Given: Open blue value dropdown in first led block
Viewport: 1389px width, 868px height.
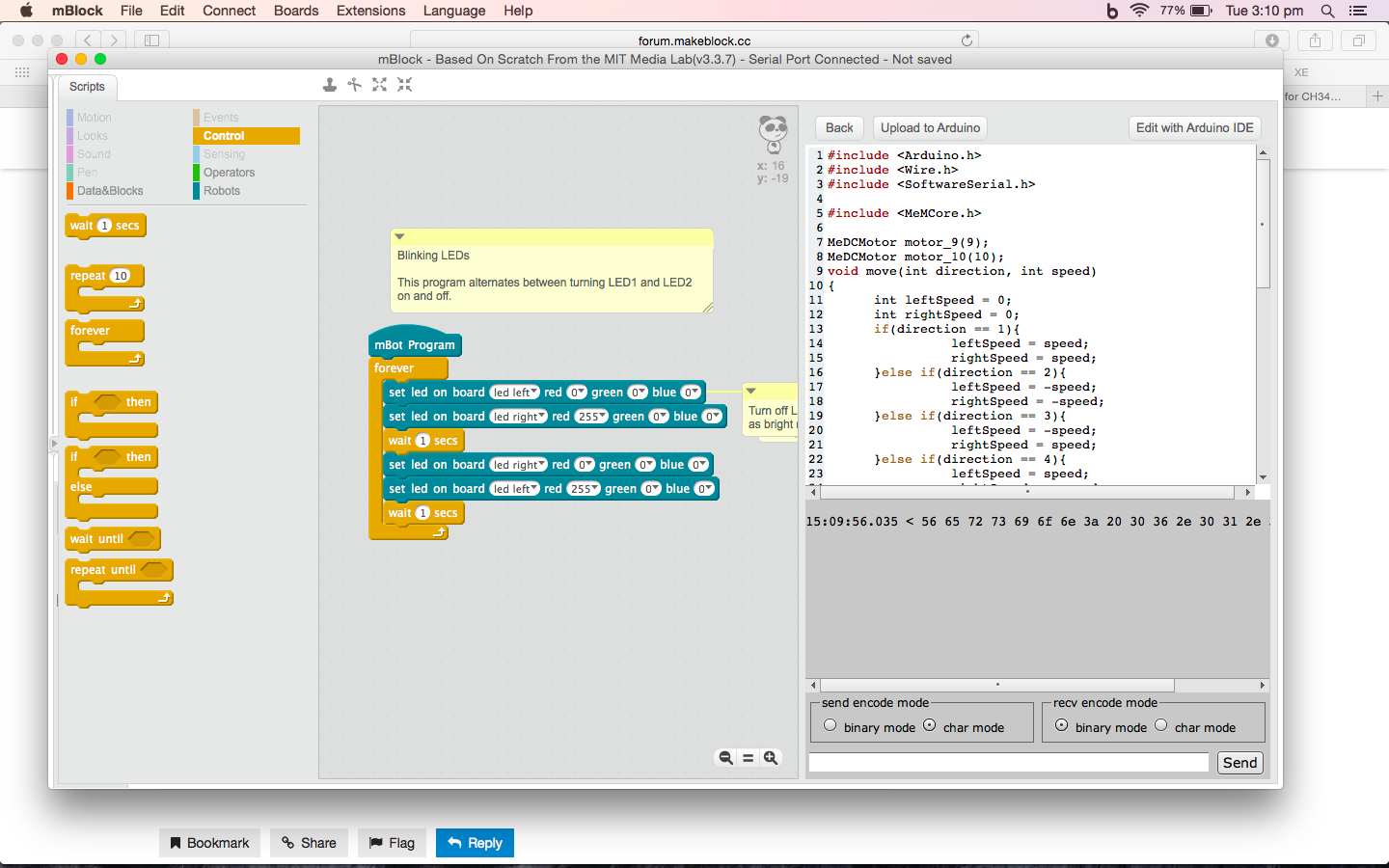Looking at the screenshot, I should (x=692, y=393).
